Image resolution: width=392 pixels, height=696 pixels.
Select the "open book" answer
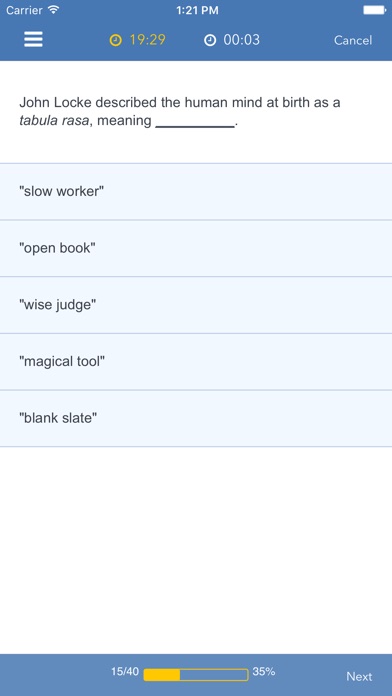[x=196, y=248]
